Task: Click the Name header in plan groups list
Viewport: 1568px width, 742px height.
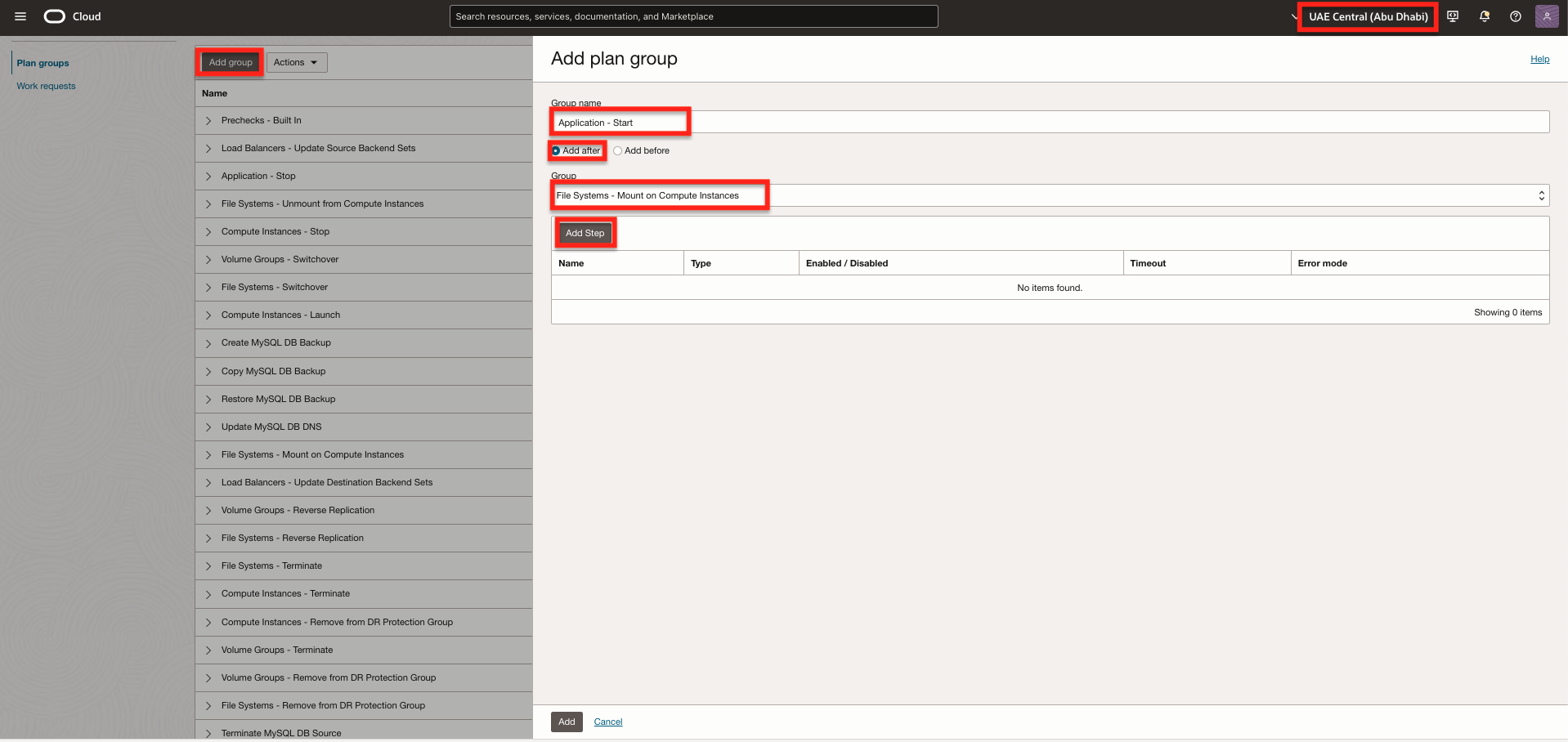Action: point(215,93)
